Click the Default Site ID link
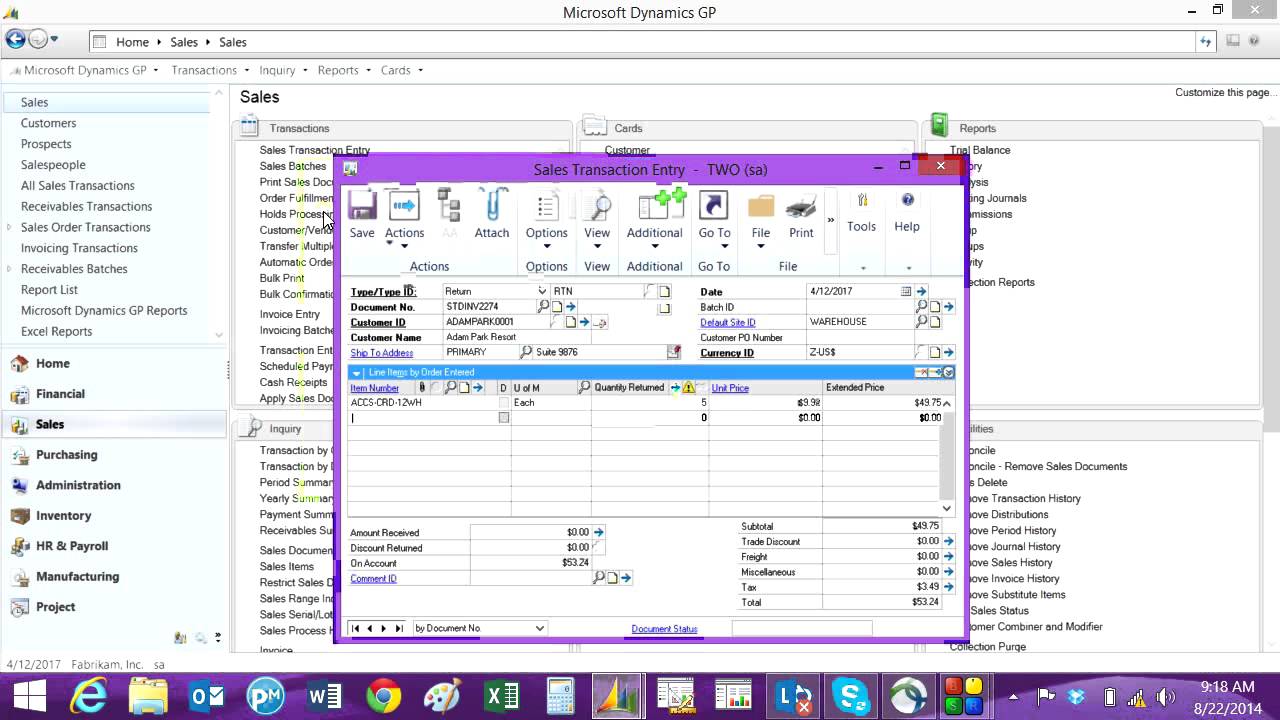The image size is (1280, 720). 727,322
